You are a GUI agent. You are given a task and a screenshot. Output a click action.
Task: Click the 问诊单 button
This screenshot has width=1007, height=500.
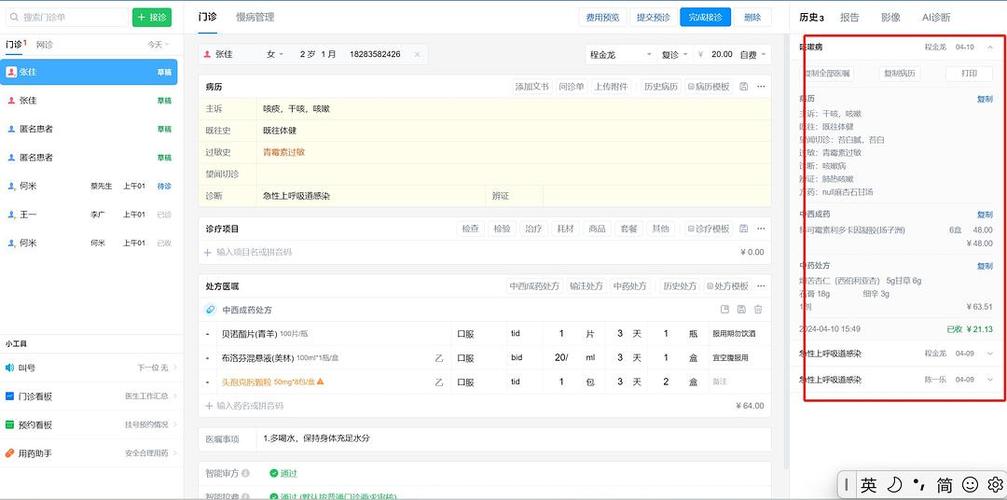[x=572, y=86]
